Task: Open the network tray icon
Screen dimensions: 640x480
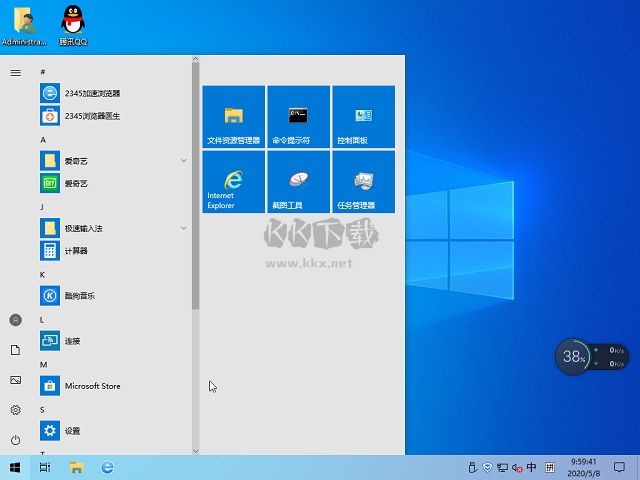Action: [x=502, y=468]
